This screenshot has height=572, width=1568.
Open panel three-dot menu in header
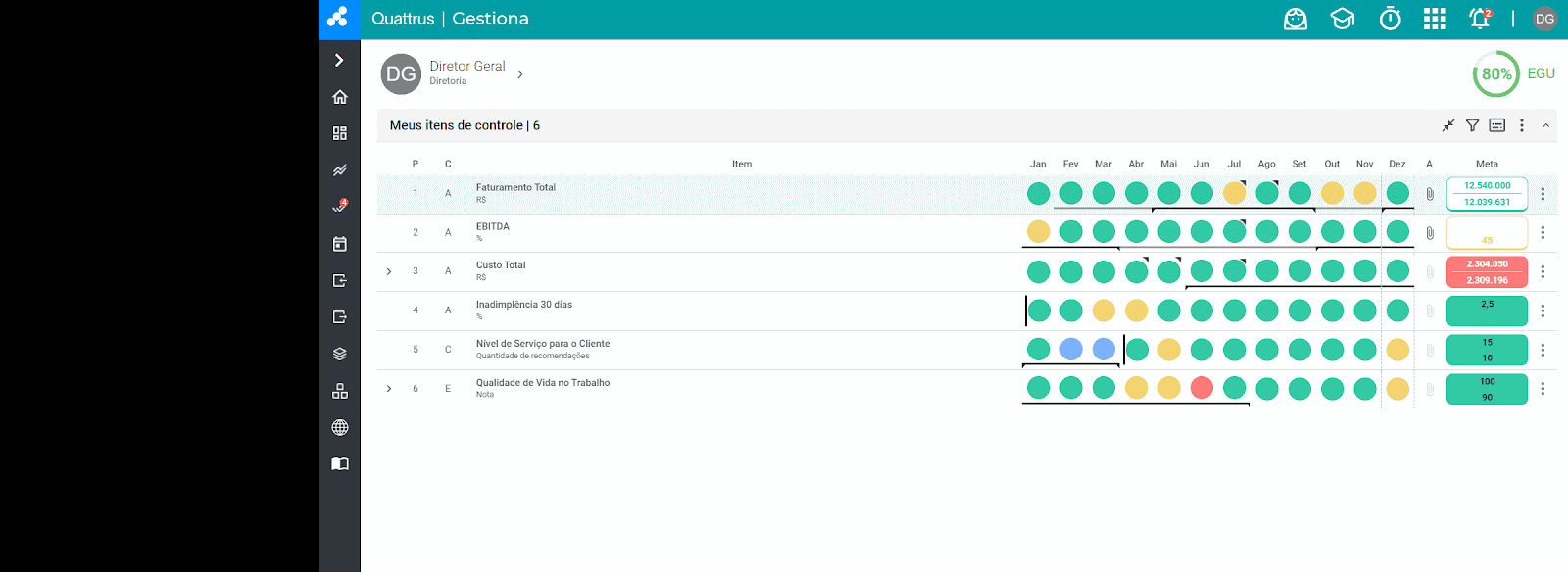pyautogui.click(x=1522, y=125)
